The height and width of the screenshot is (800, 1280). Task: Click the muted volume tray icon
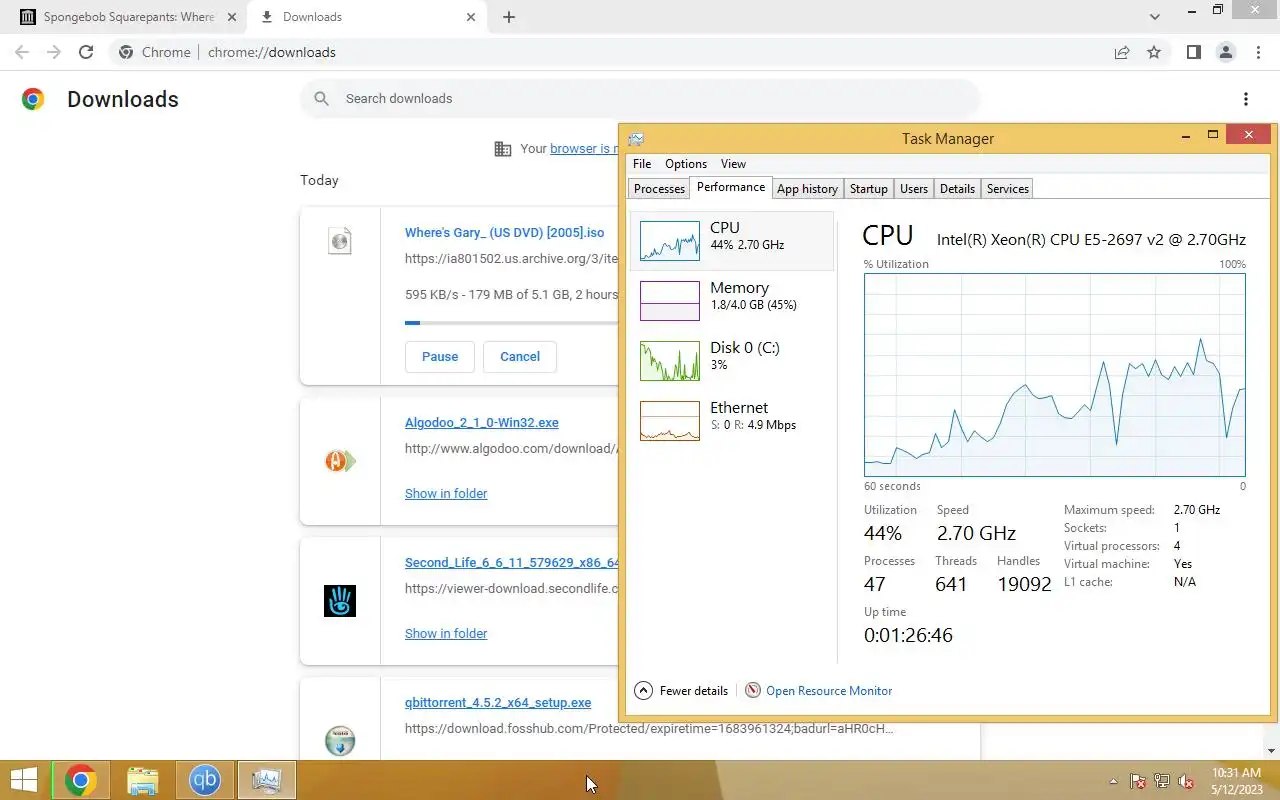(1186, 781)
